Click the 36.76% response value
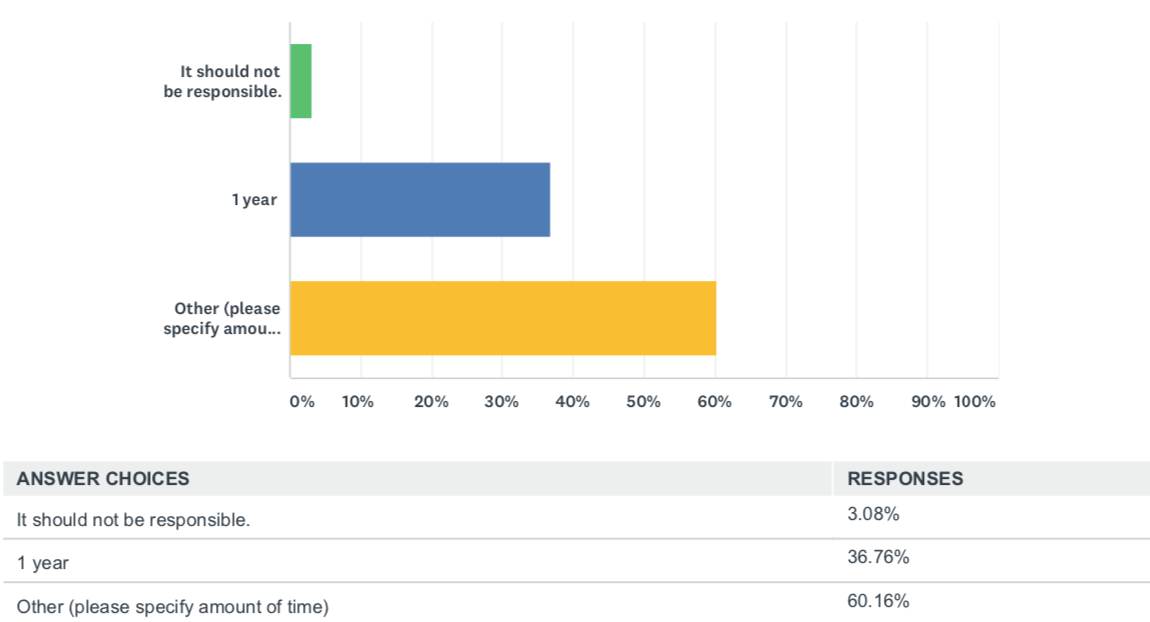 pyautogui.click(x=877, y=557)
